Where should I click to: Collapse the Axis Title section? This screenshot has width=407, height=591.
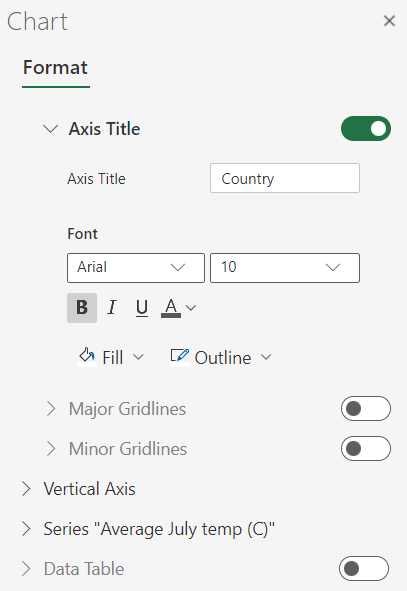(x=50, y=129)
